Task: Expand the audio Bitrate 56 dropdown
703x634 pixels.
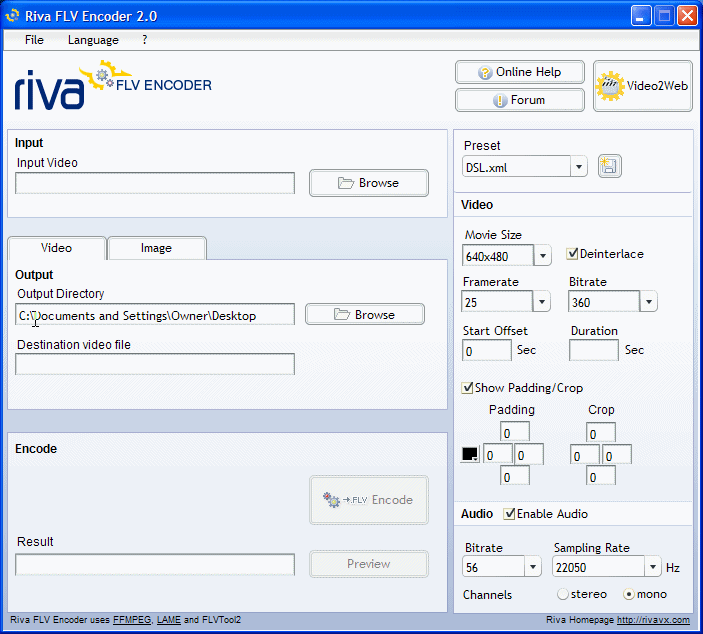Action: coord(533,566)
